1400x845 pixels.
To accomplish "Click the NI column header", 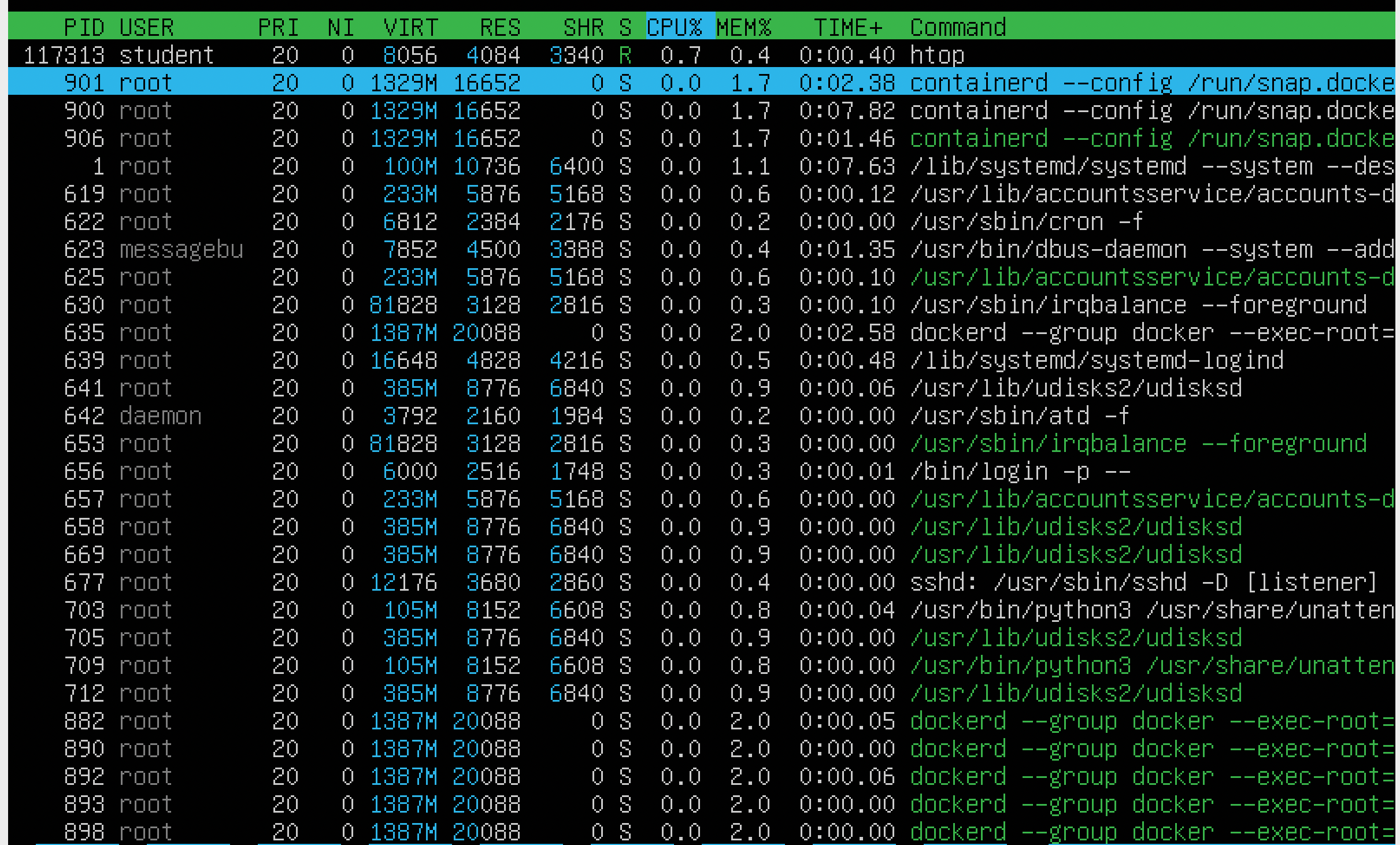I will [341, 27].
